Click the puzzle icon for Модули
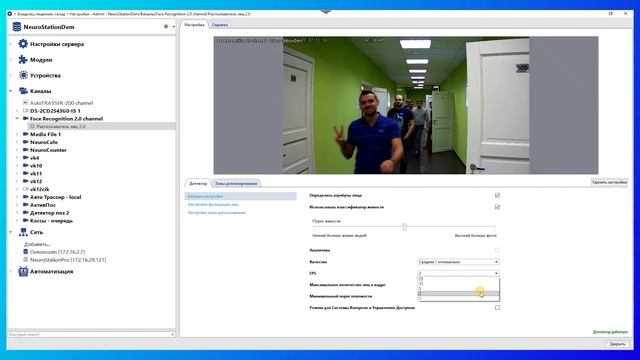The height and width of the screenshot is (360, 640). point(23,60)
